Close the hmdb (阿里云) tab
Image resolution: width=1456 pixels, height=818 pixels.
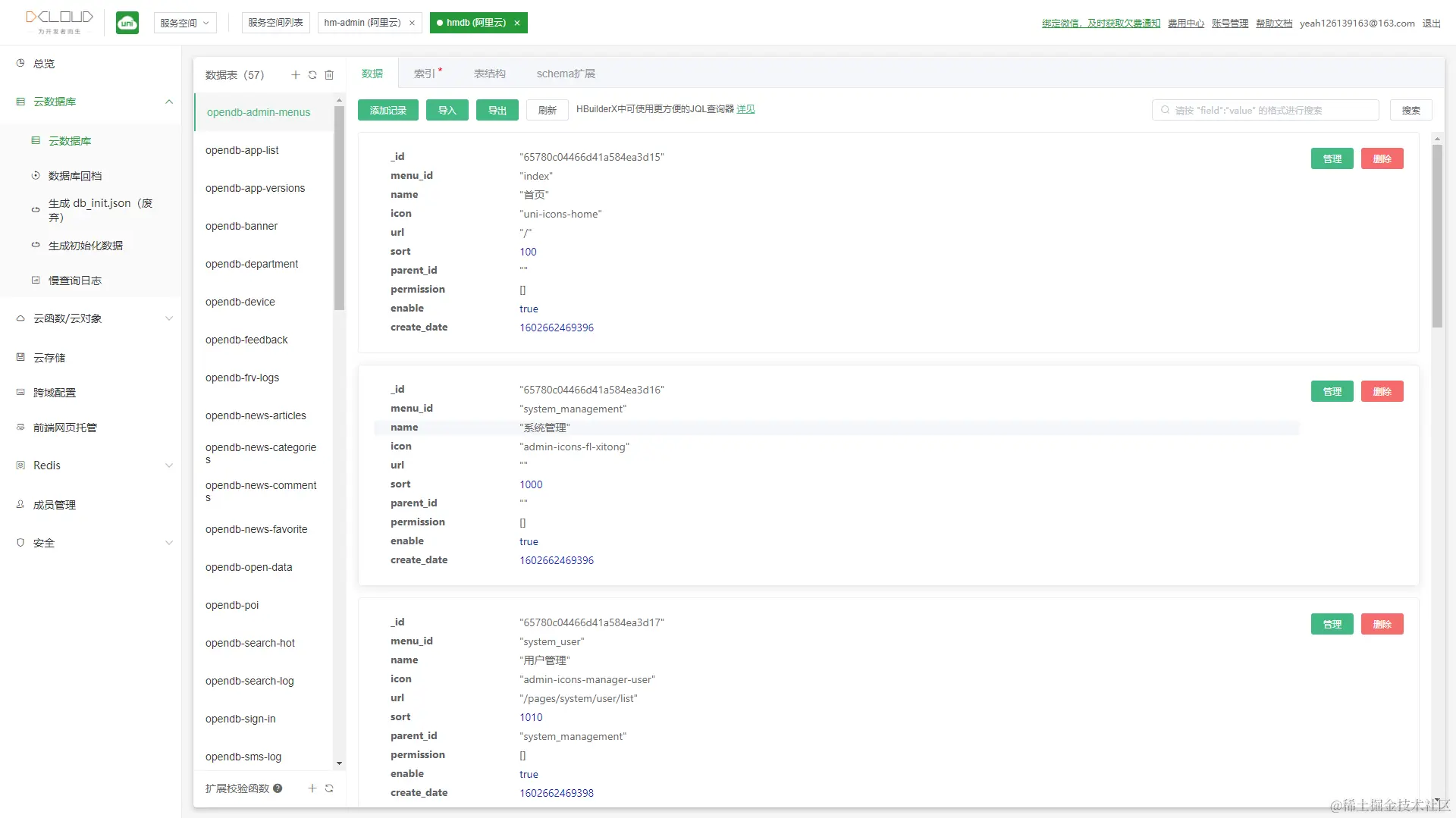pyautogui.click(x=517, y=23)
